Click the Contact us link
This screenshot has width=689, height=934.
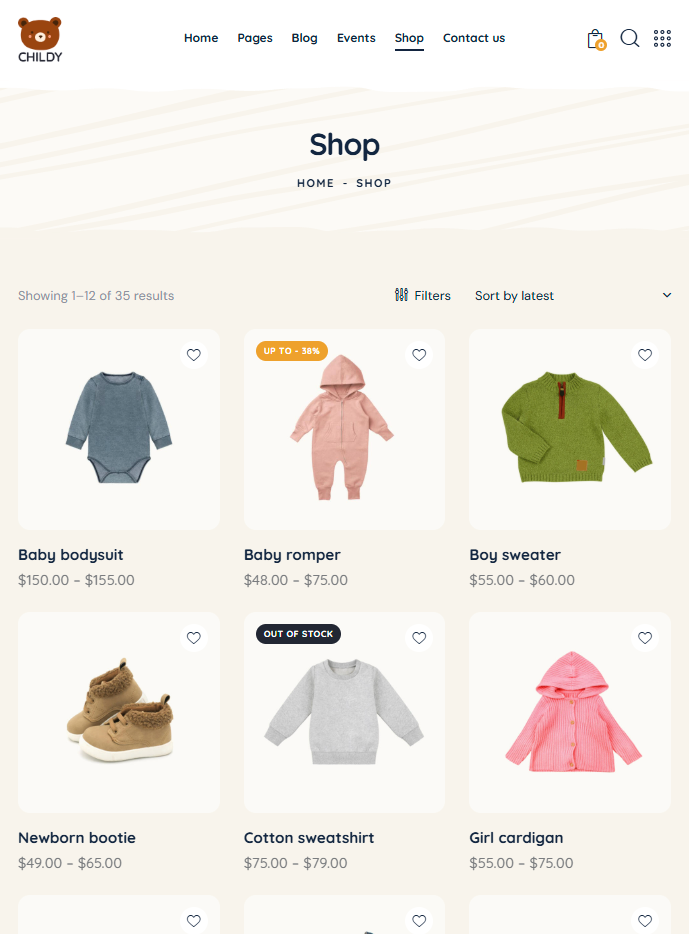point(474,38)
